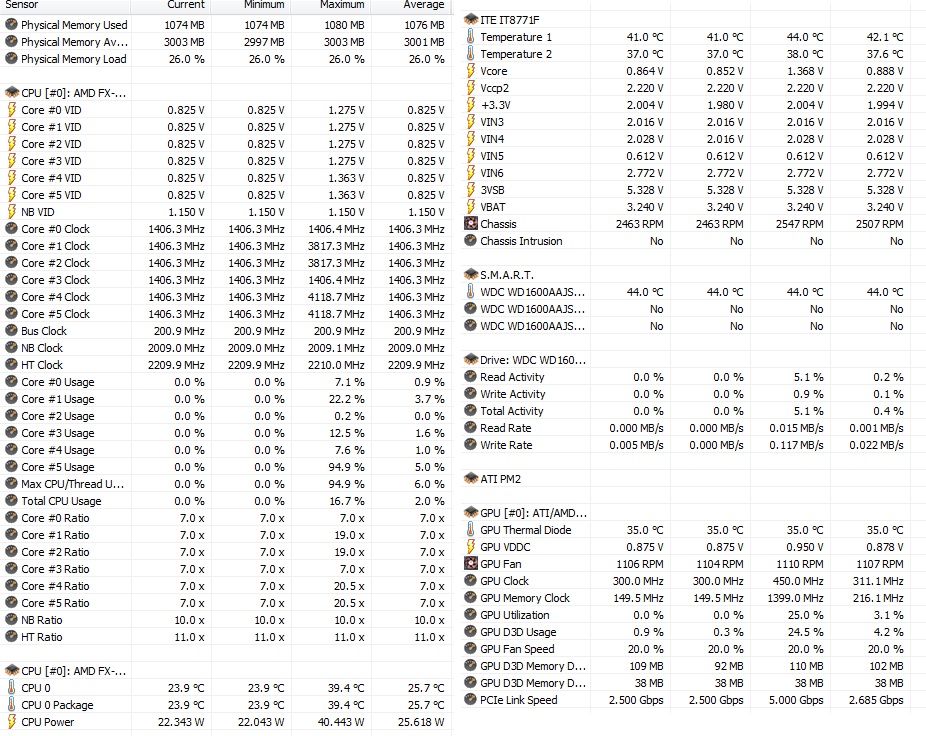Click the CPU 0 thermometer icon

(x=11, y=688)
